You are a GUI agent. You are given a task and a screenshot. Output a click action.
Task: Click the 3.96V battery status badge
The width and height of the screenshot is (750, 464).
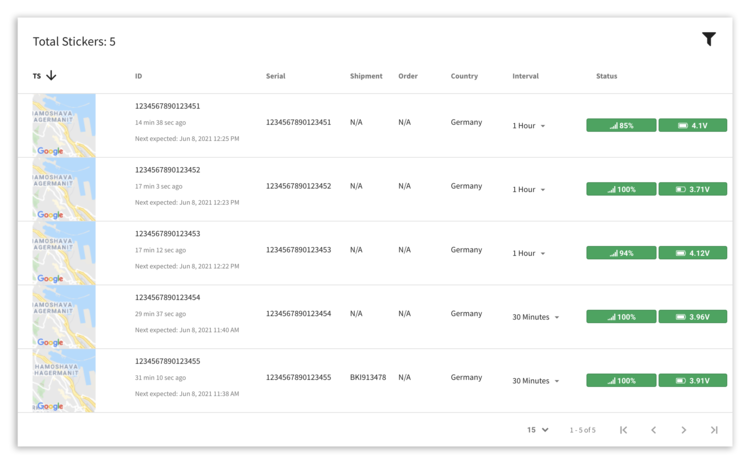click(x=693, y=317)
